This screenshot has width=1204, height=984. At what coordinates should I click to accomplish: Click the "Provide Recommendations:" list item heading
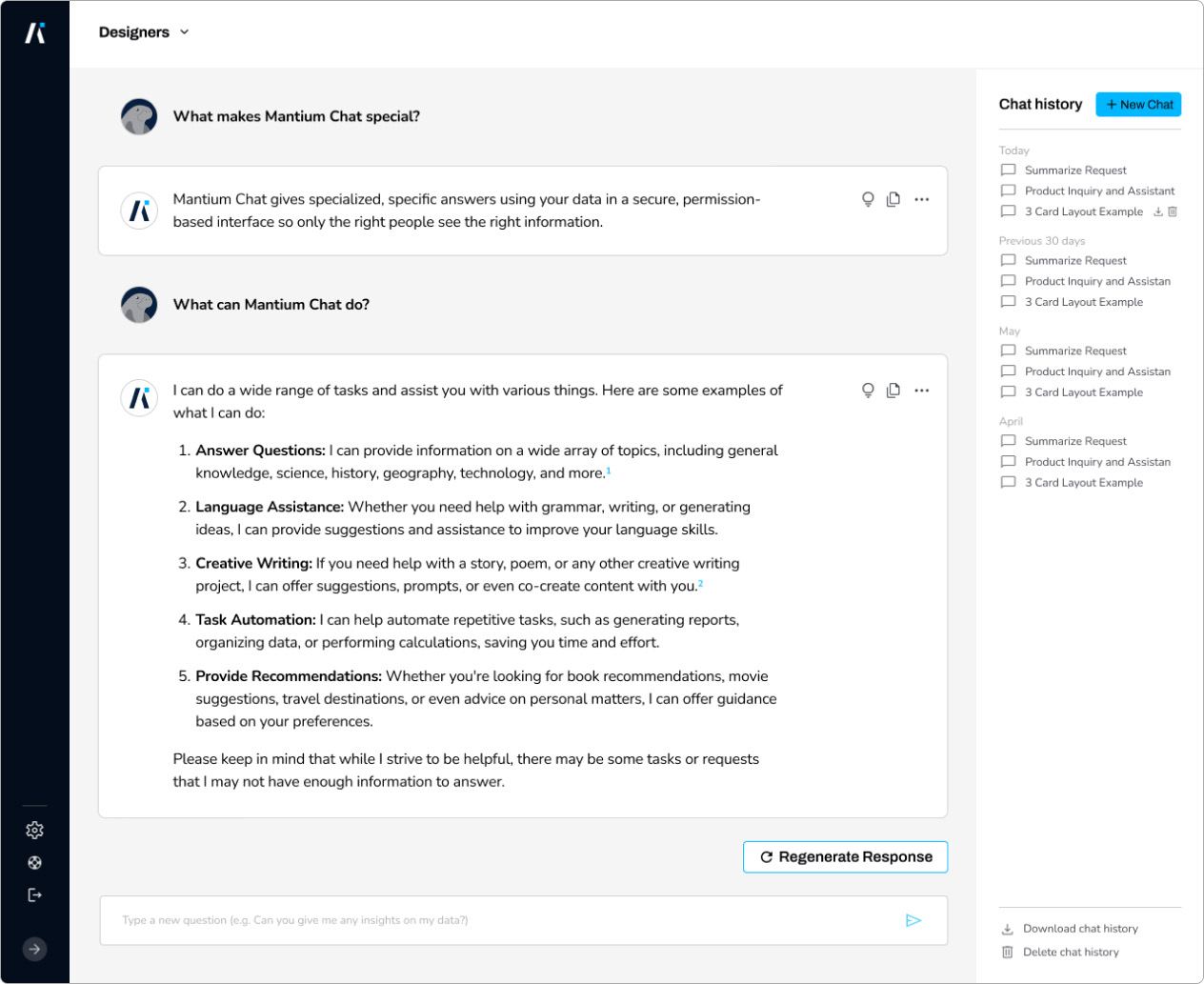tap(289, 676)
